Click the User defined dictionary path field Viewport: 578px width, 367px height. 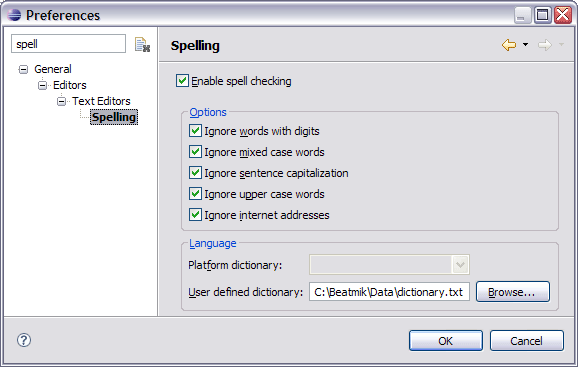tap(389, 292)
